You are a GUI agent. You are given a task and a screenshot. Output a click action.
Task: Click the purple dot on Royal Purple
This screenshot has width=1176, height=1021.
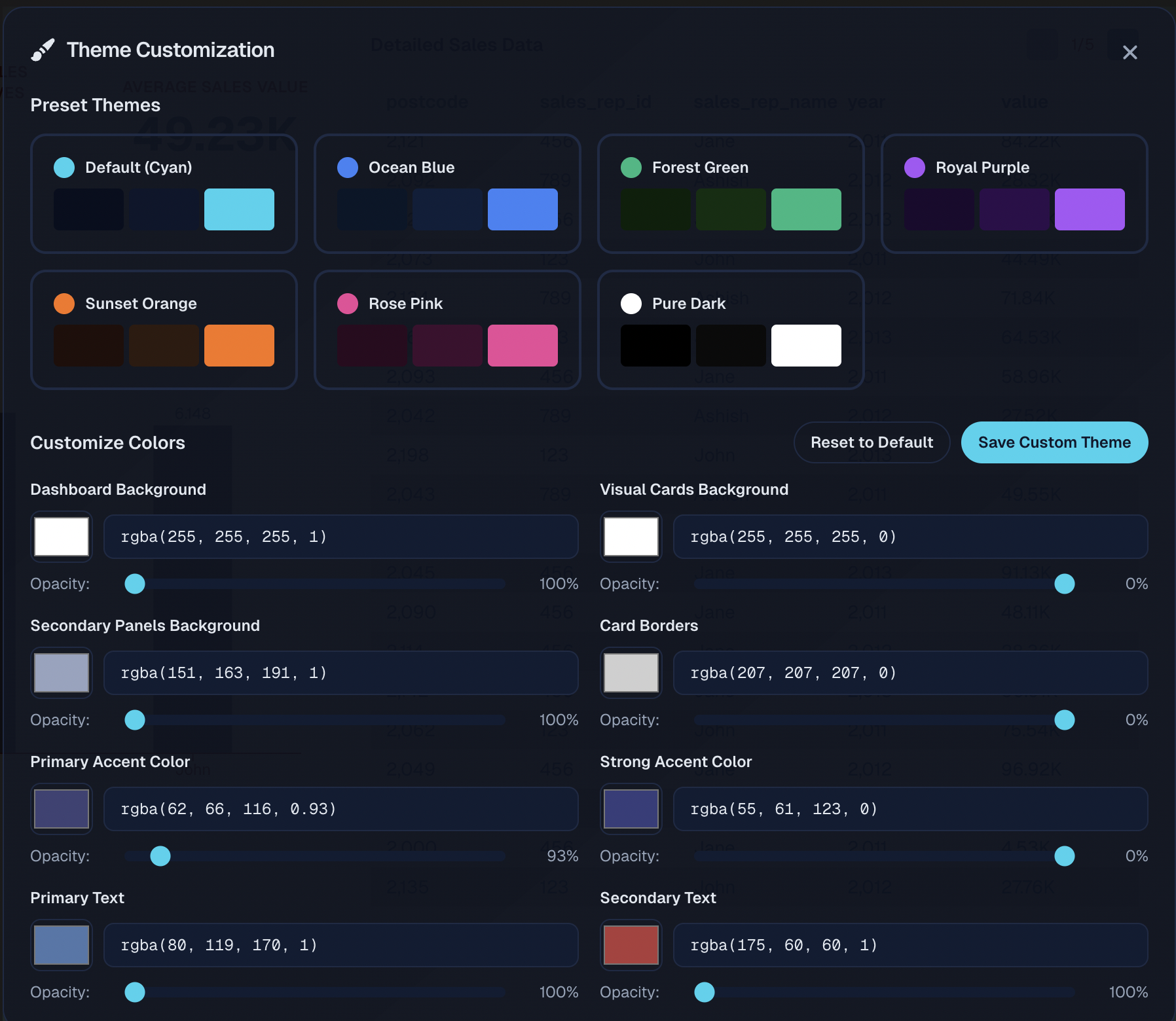[x=915, y=167]
